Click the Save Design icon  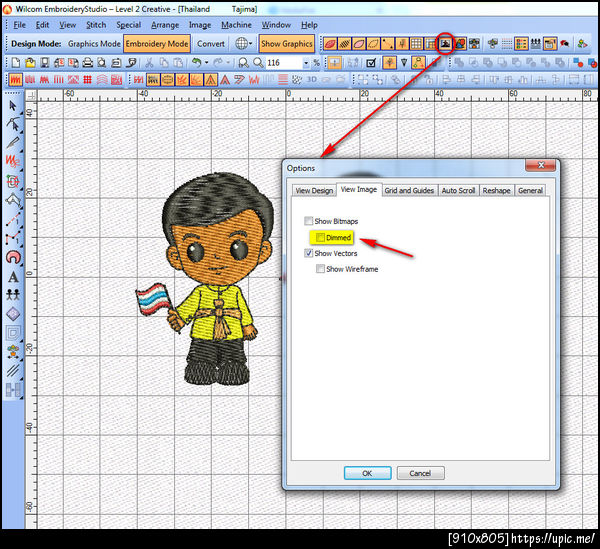tap(44, 63)
